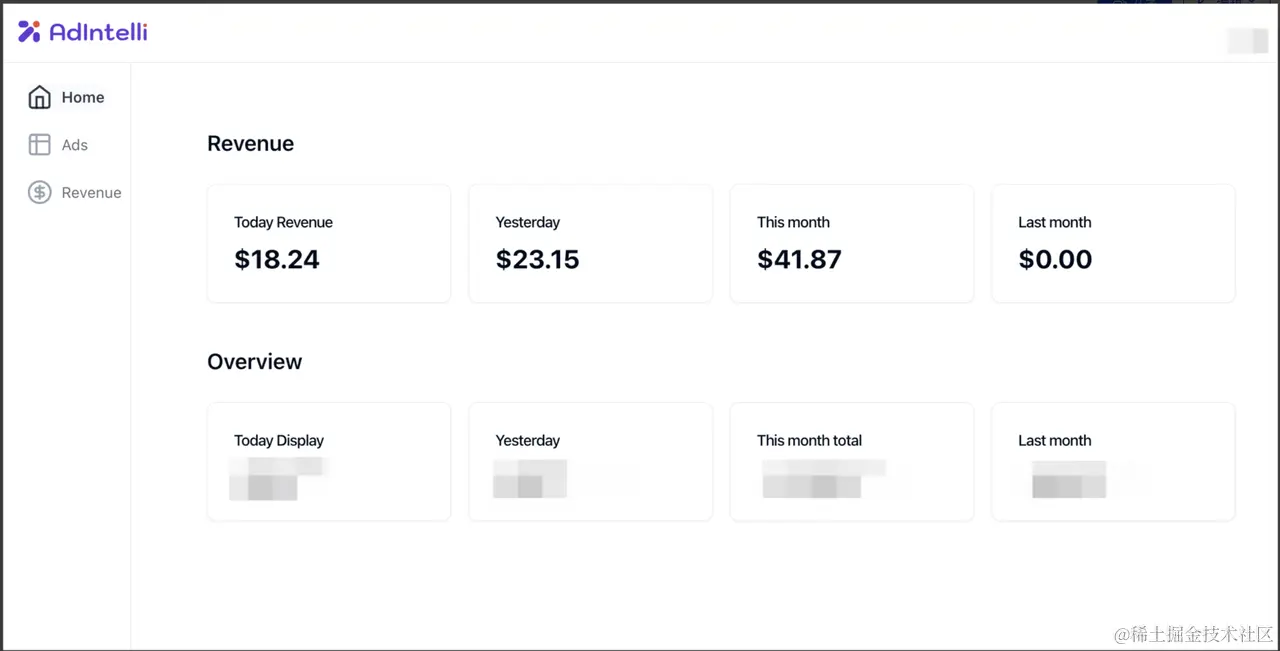Select the Today Revenue $18.24 card
This screenshot has height=651, width=1280.
tap(329, 243)
